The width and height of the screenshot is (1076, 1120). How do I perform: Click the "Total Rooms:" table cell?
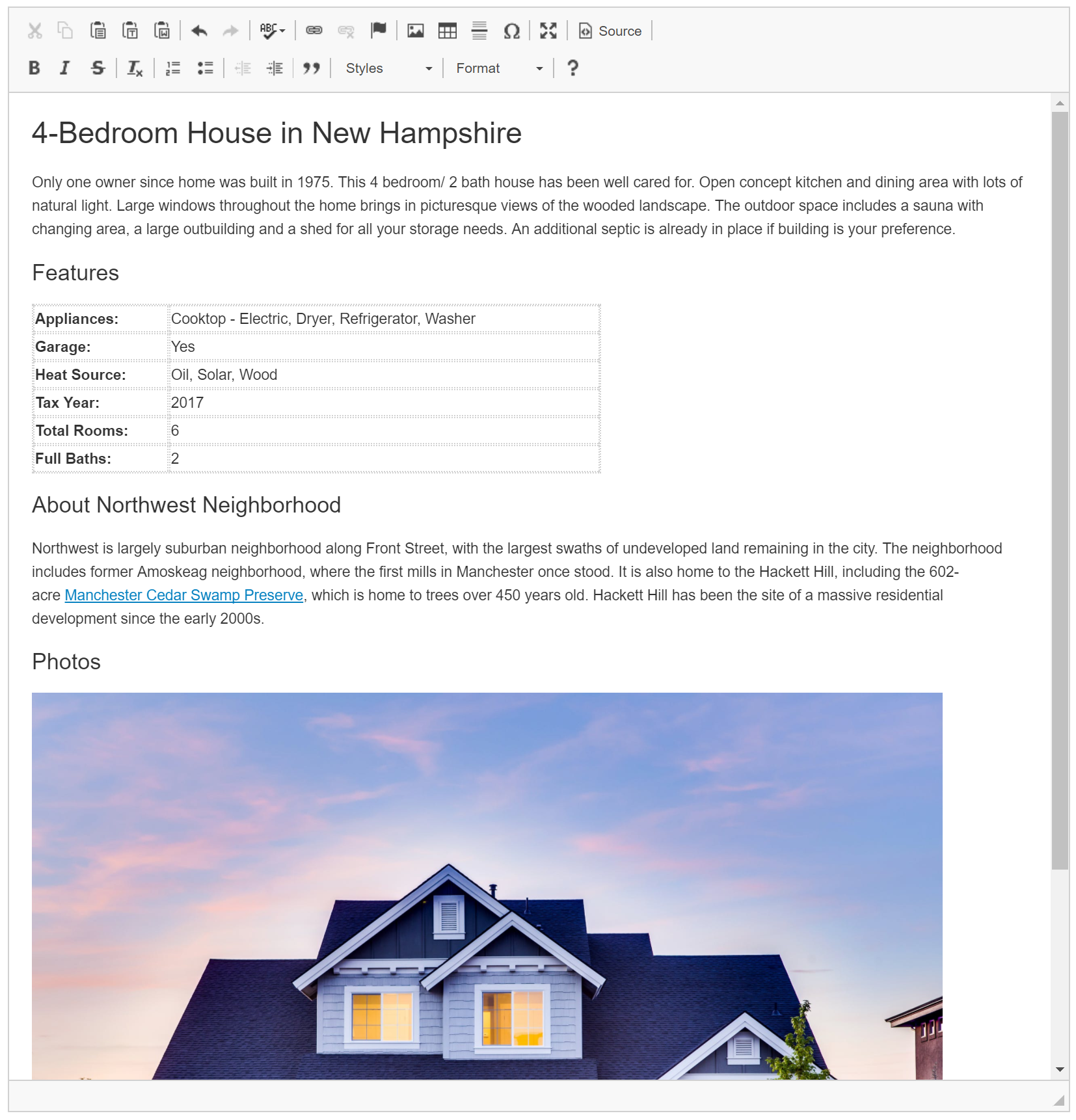pyautogui.click(x=101, y=431)
